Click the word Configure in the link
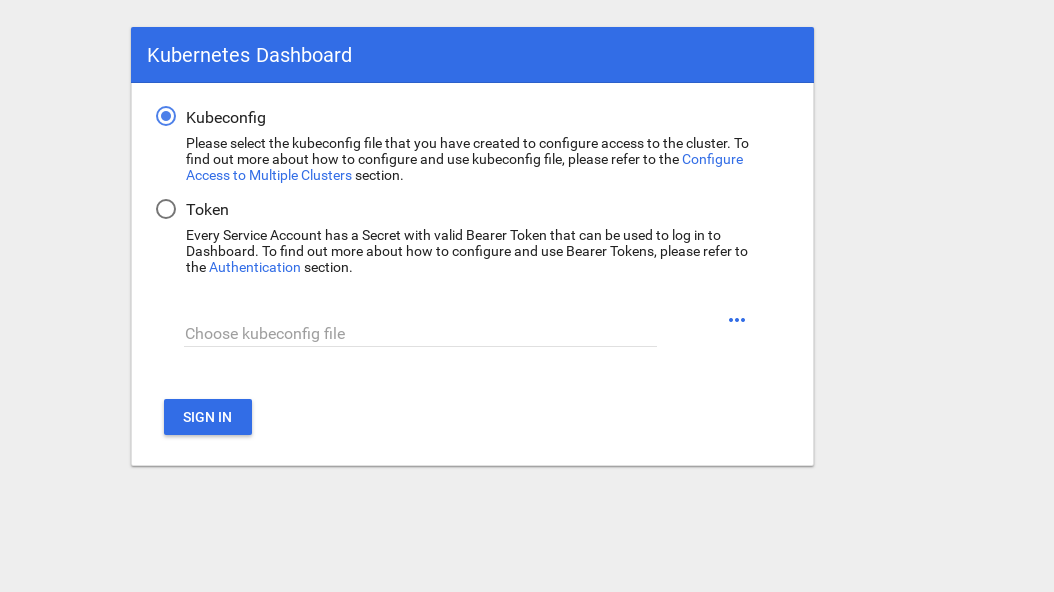This screenshot has width=1054, height=592. point(712,159)
